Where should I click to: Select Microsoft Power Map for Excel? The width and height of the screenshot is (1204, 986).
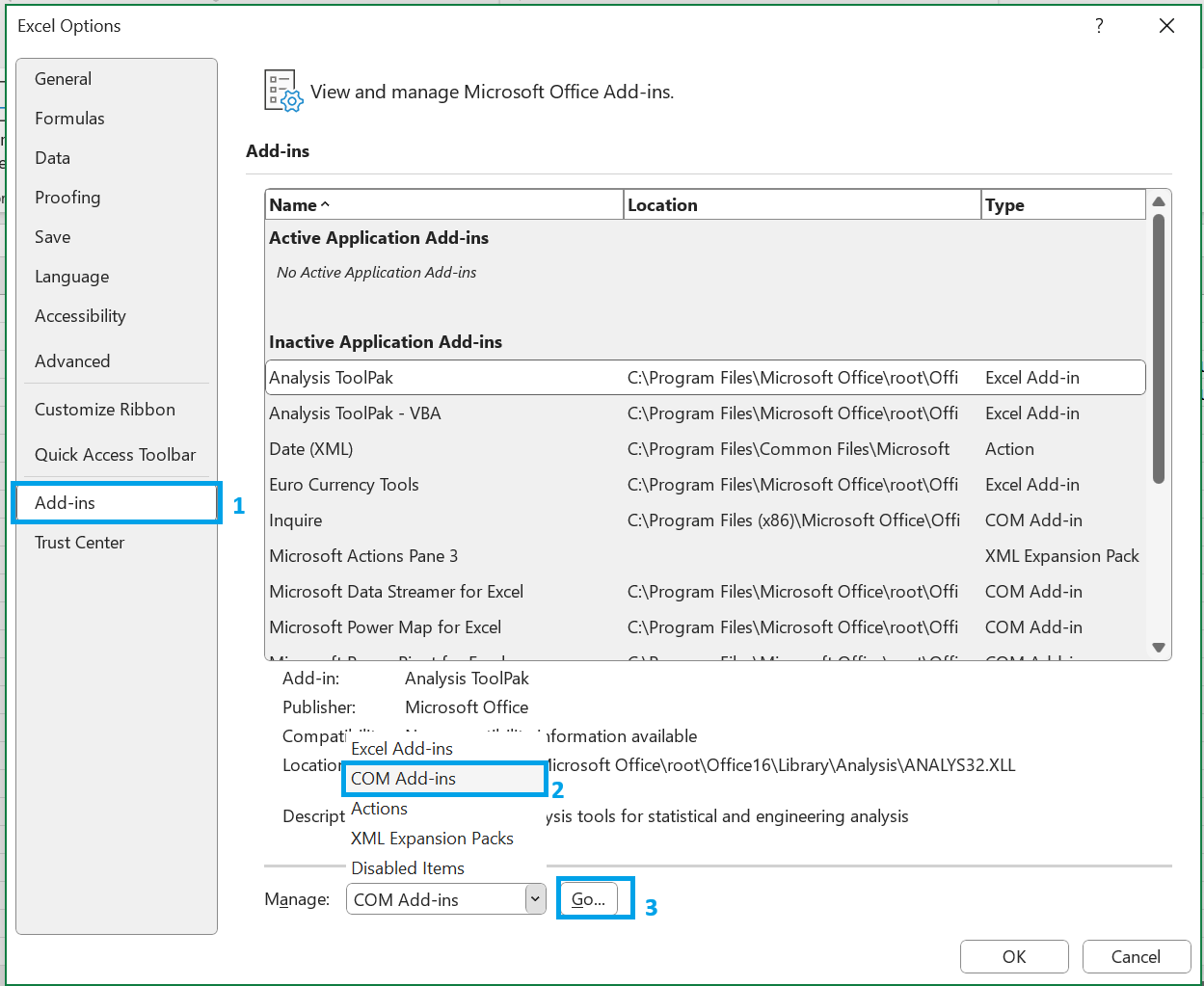(706, 627)
